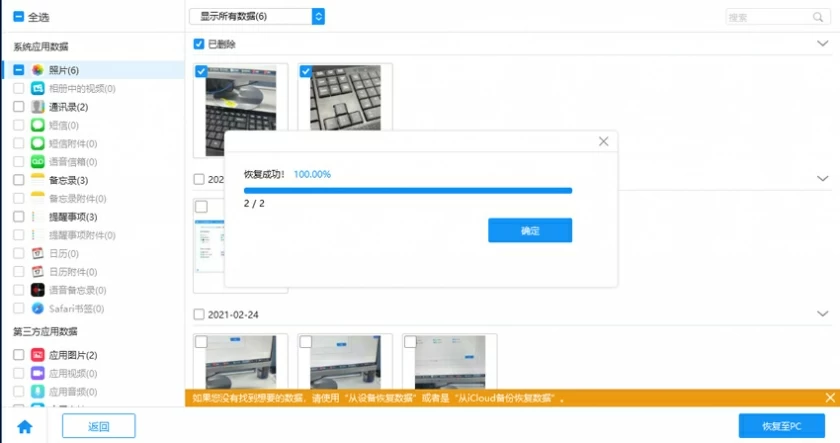Click the Notes (备忘录) icon
840x443 pixels.
(38, 180)
